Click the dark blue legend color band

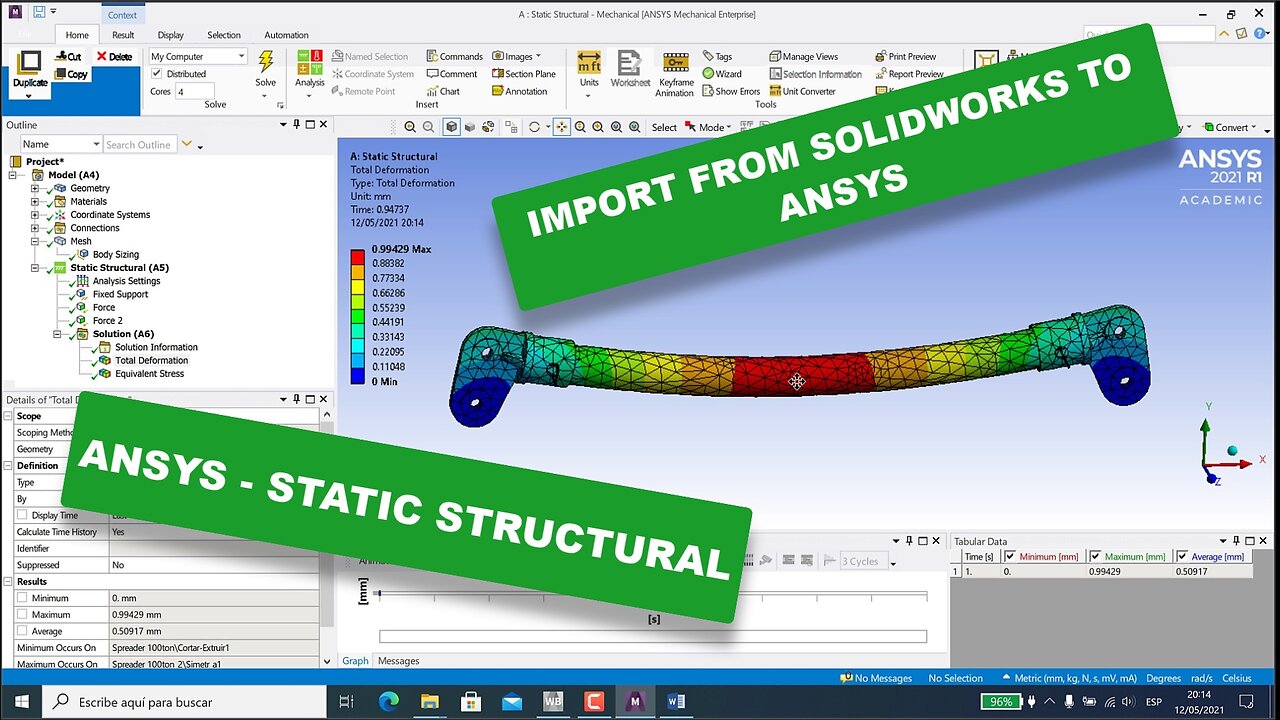coord(357,374)
